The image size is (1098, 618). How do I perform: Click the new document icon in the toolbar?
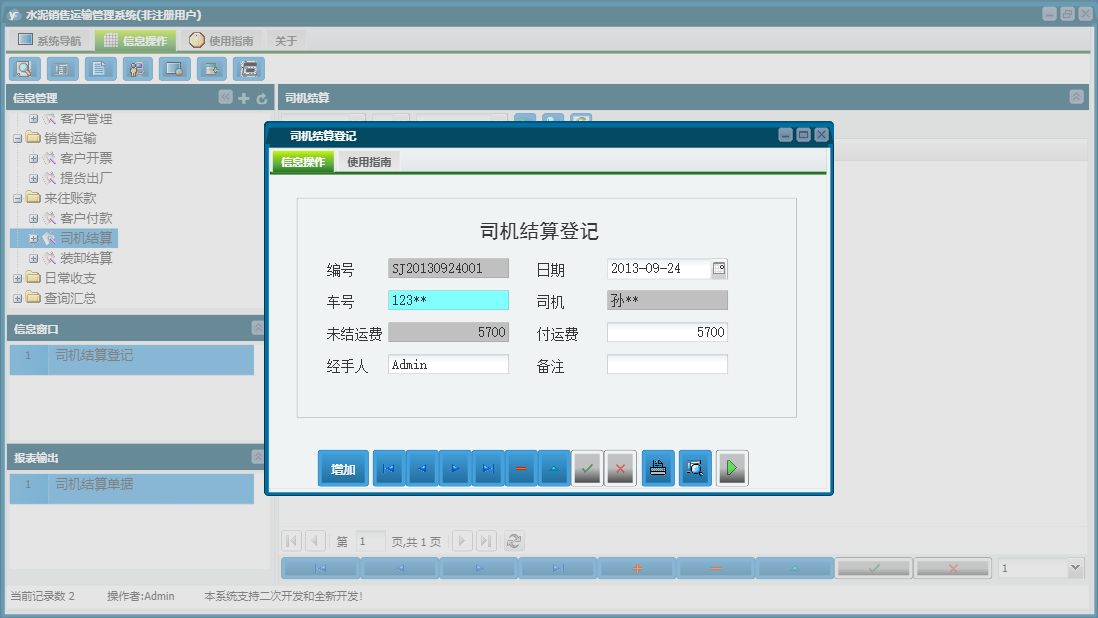pyautogui.click(x=98, y=68)
